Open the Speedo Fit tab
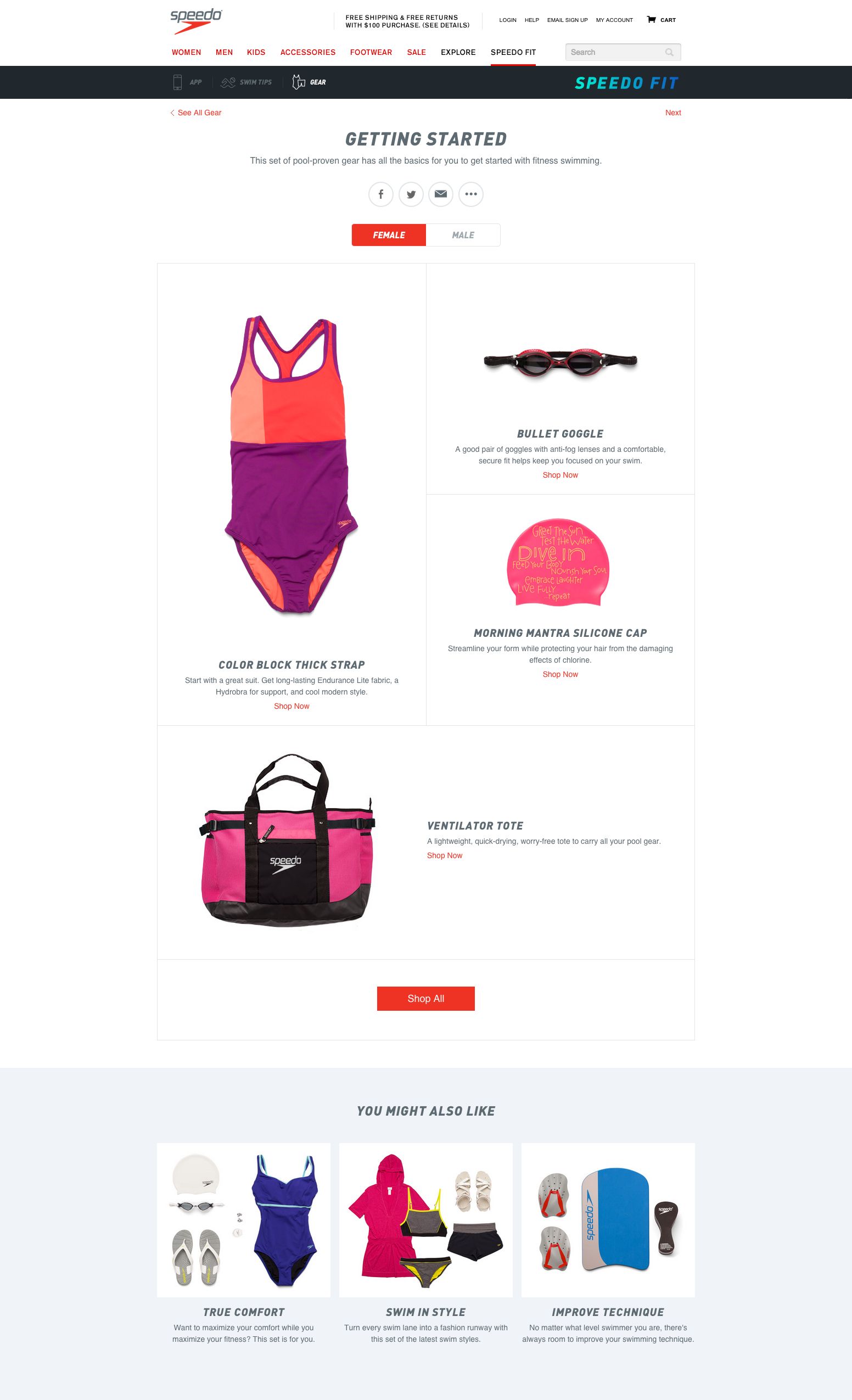 click(513, 52)
